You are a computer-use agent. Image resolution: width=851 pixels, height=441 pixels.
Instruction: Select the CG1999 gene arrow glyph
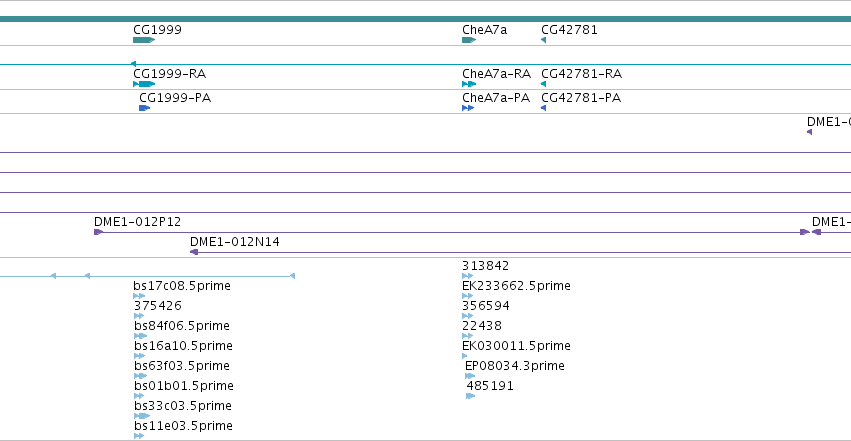tap(144, 40)
